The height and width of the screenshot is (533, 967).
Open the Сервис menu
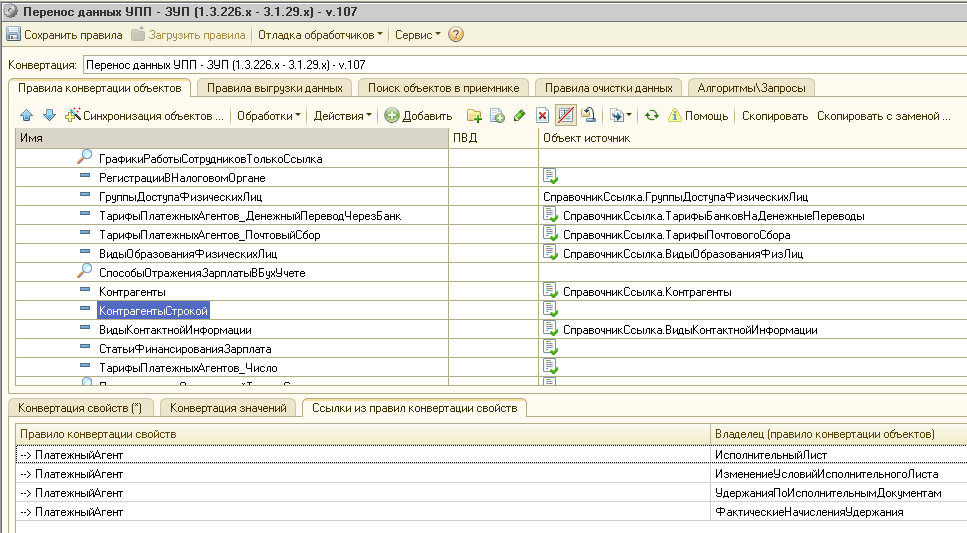(418, 35)
